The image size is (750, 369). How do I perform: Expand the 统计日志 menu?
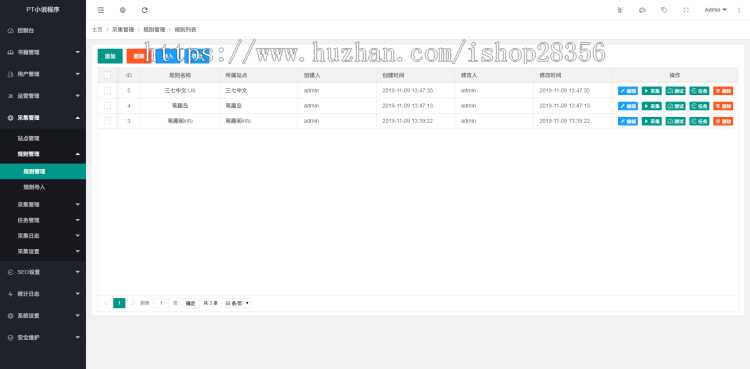[x=43, y=294]
